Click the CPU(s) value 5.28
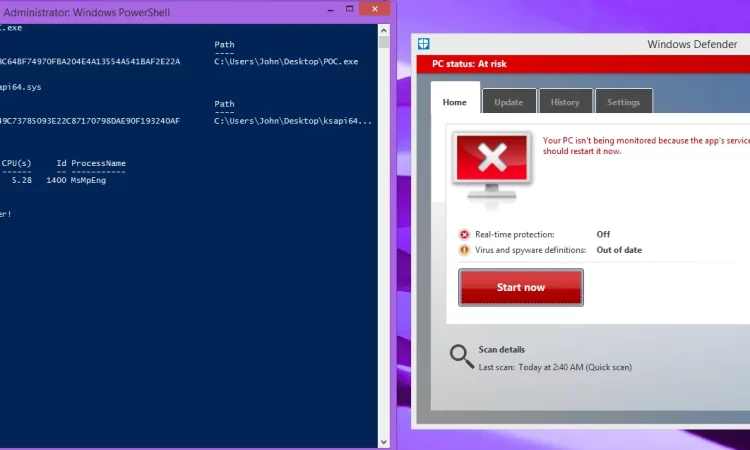Screen dimensions: 750x450 pos(22,180)
